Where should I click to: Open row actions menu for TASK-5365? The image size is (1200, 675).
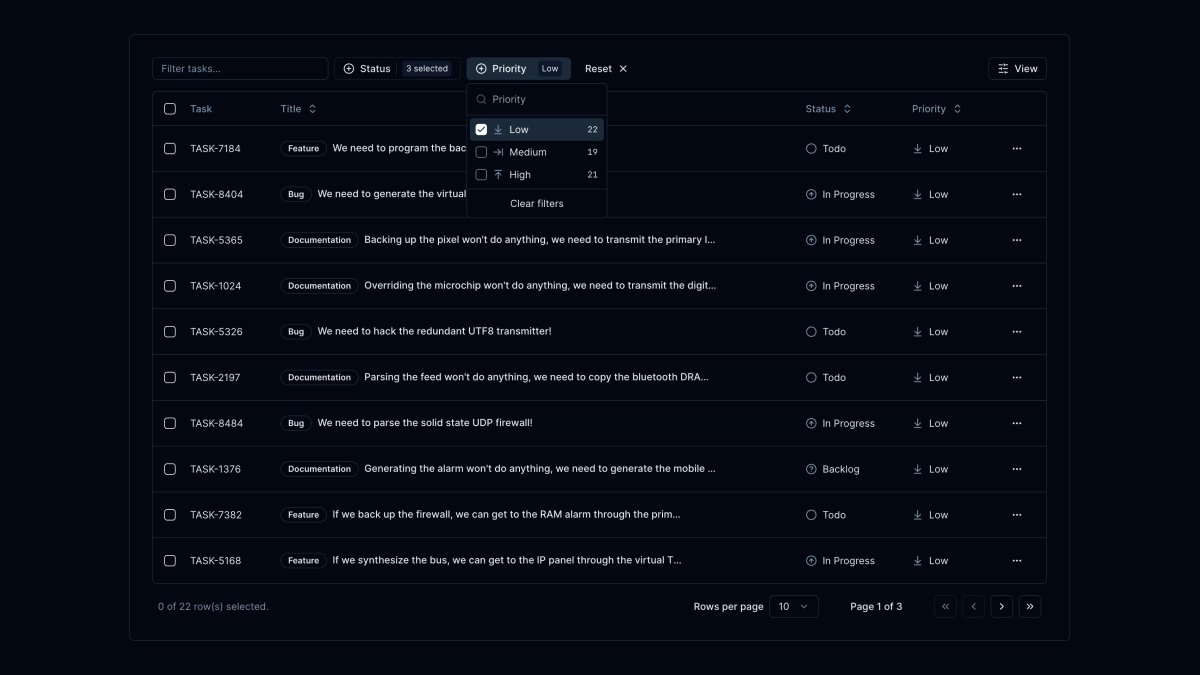click(1017, 240)
